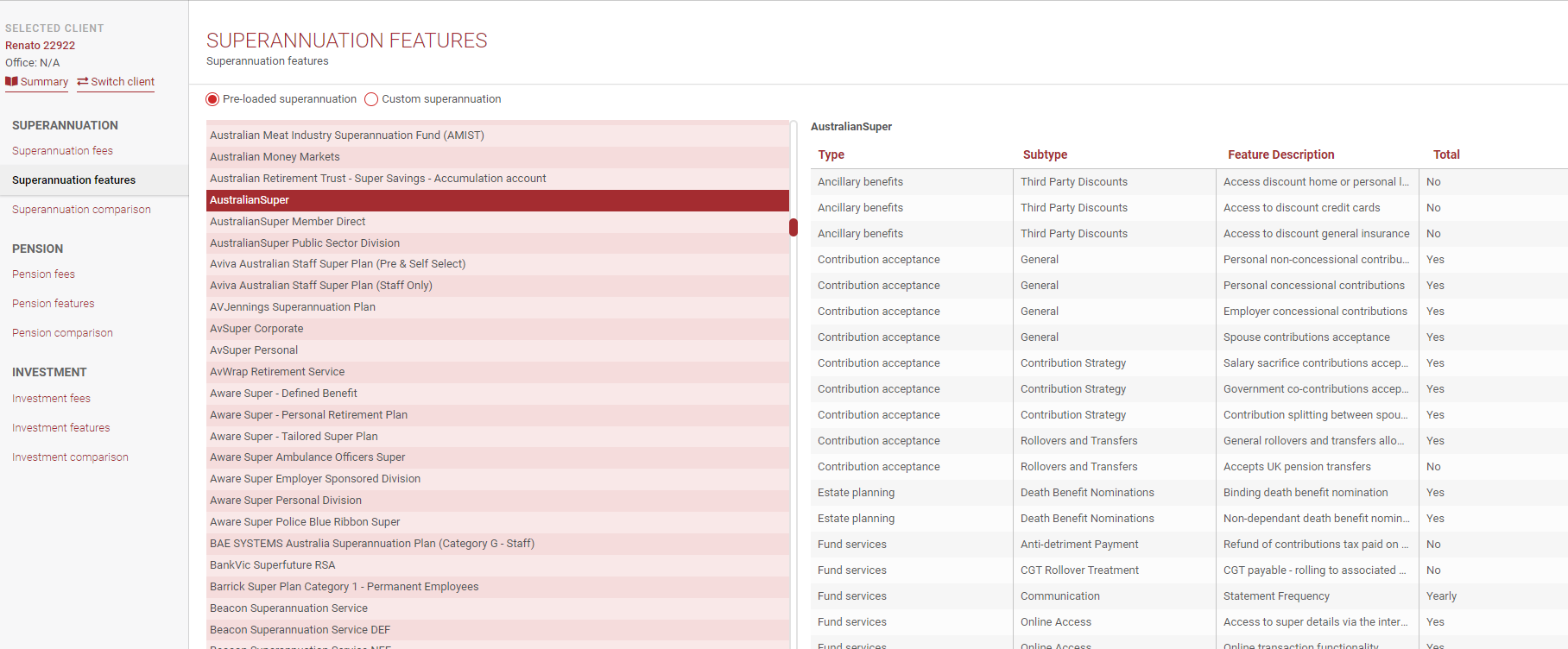Select AustralianSuper Public Sector Division
The image size is (1568, 649).
pos(497,243)
